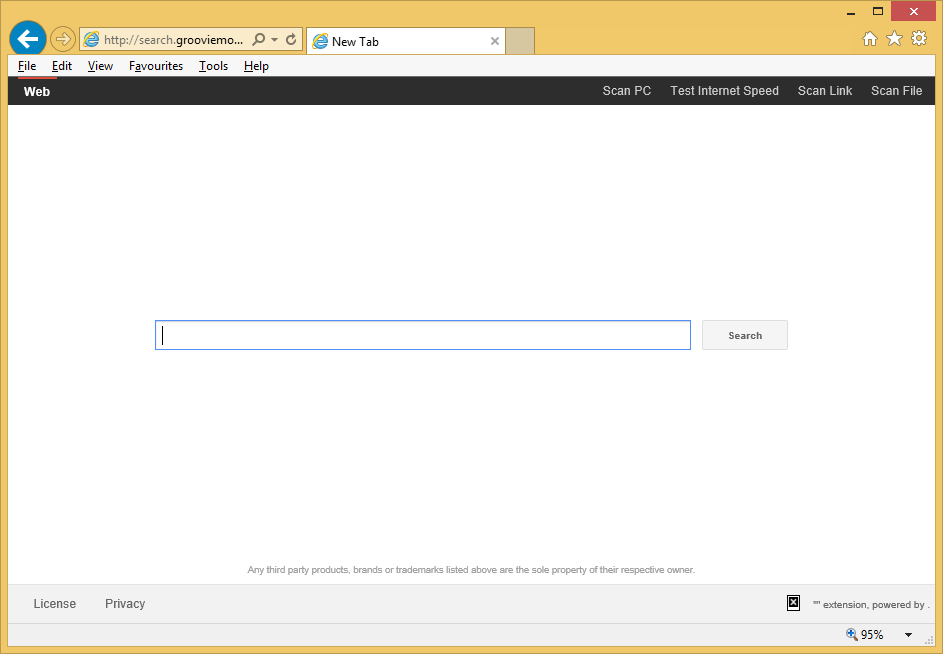Open the Tools gear icon
This screenshot has height=654, width=943.
(x=918, y=39)
